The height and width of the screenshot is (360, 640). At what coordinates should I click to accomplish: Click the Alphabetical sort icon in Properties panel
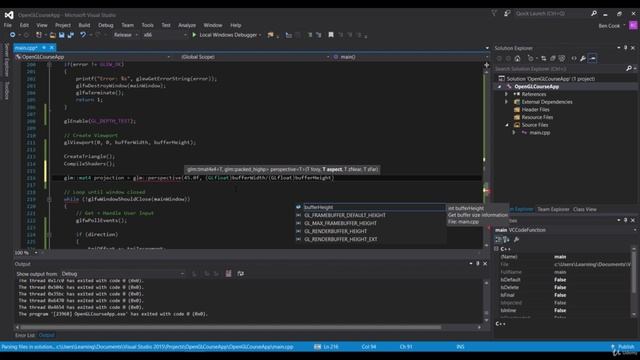[506, 240]
